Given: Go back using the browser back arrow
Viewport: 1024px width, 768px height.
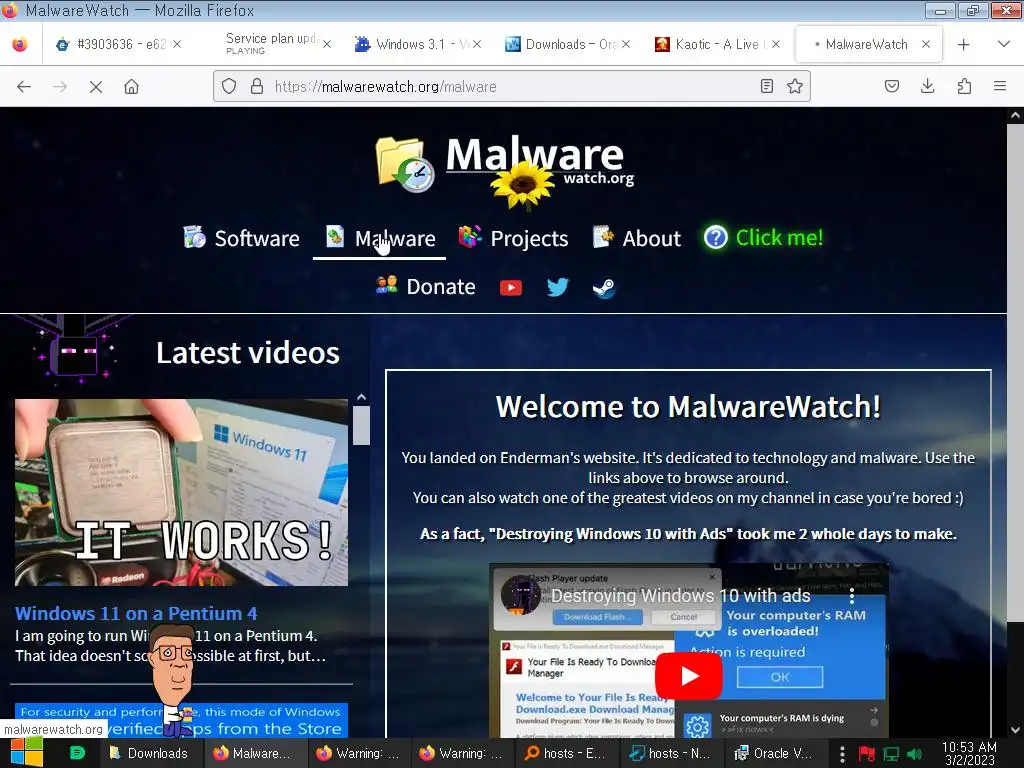Looking at the screenshot, I should tap(24, 86).
